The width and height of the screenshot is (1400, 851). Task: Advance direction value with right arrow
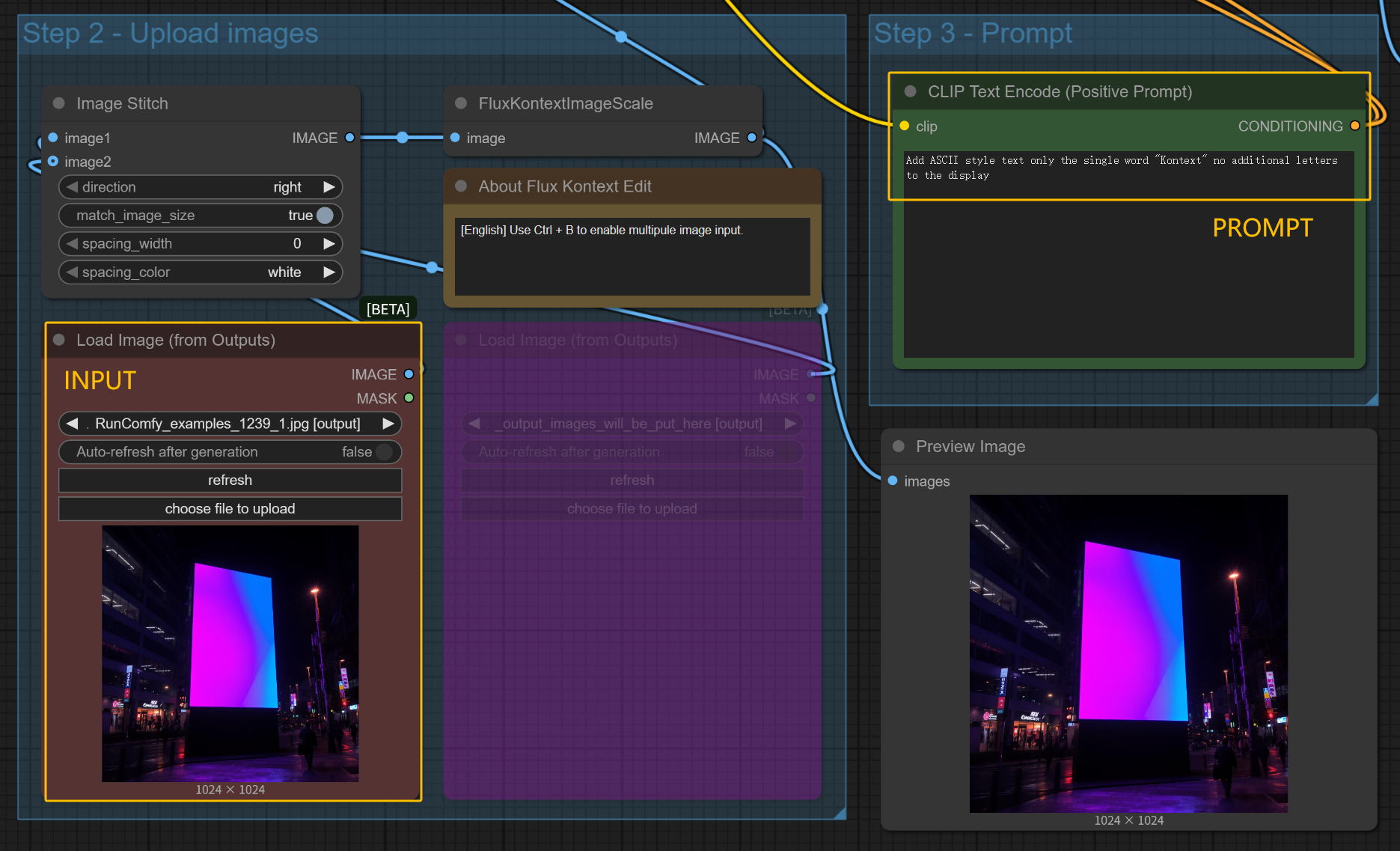tap(328, 187)
